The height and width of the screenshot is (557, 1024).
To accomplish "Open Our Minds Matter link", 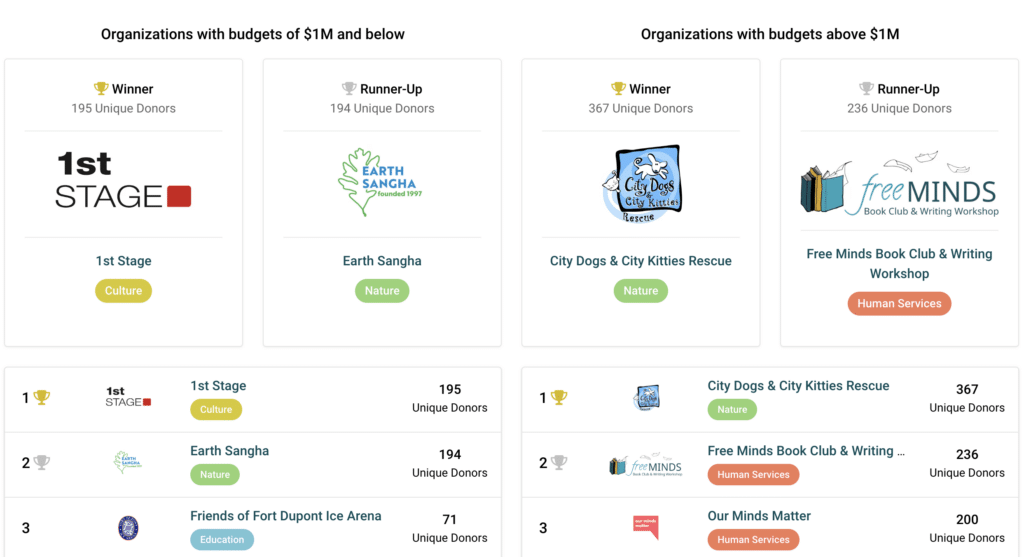I will 759,516.
